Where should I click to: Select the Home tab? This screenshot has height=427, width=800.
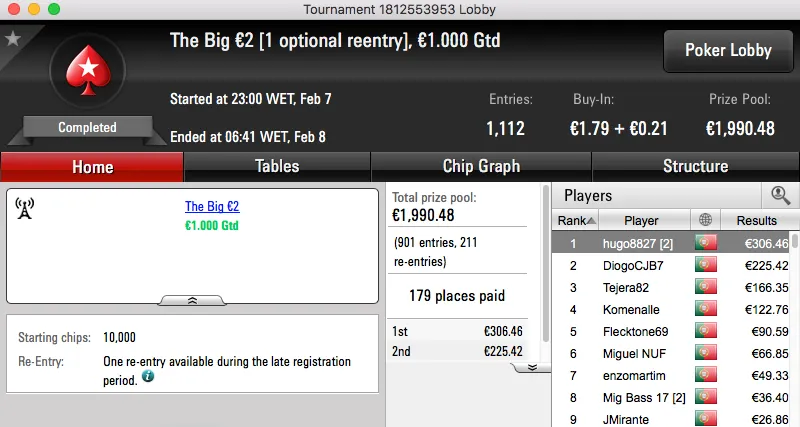point(92,167)
